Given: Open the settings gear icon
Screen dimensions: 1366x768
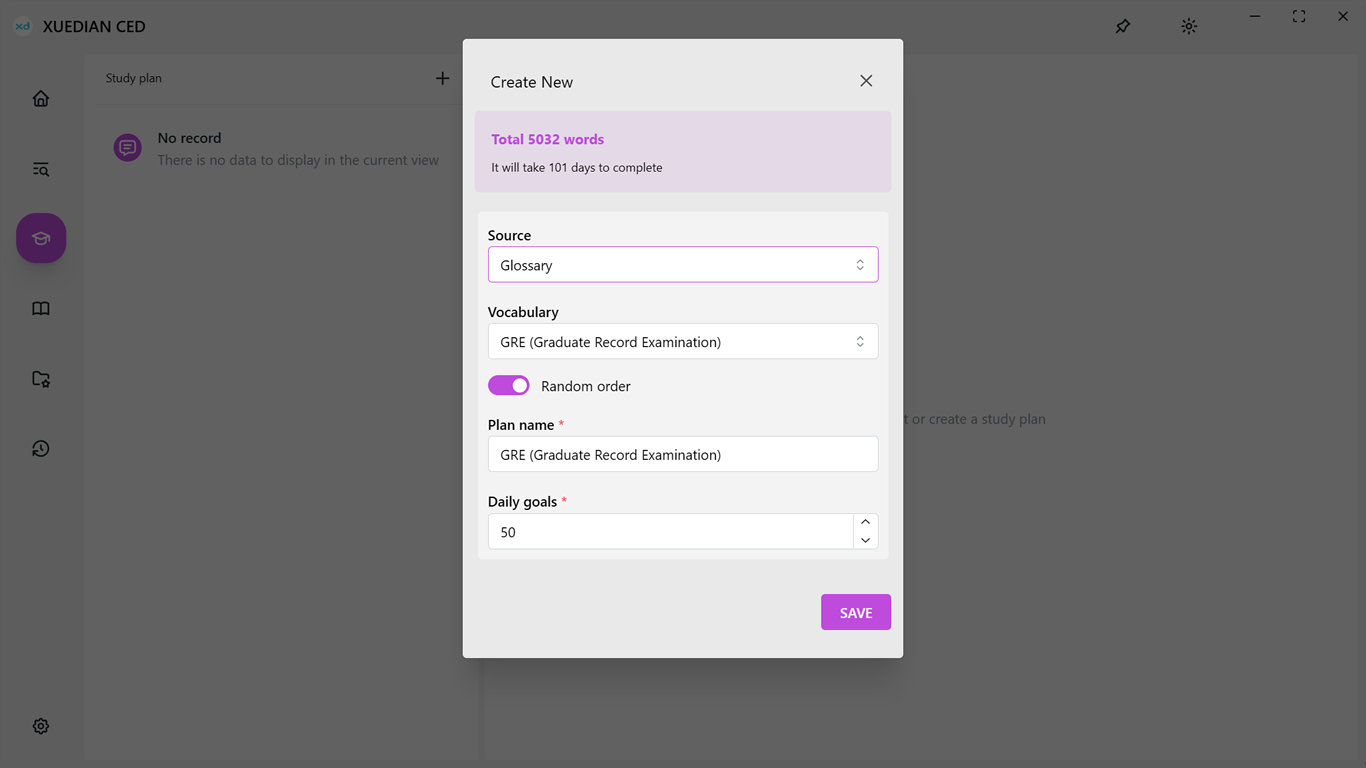Looking at the screenshot, I should (x=41, y=726).
